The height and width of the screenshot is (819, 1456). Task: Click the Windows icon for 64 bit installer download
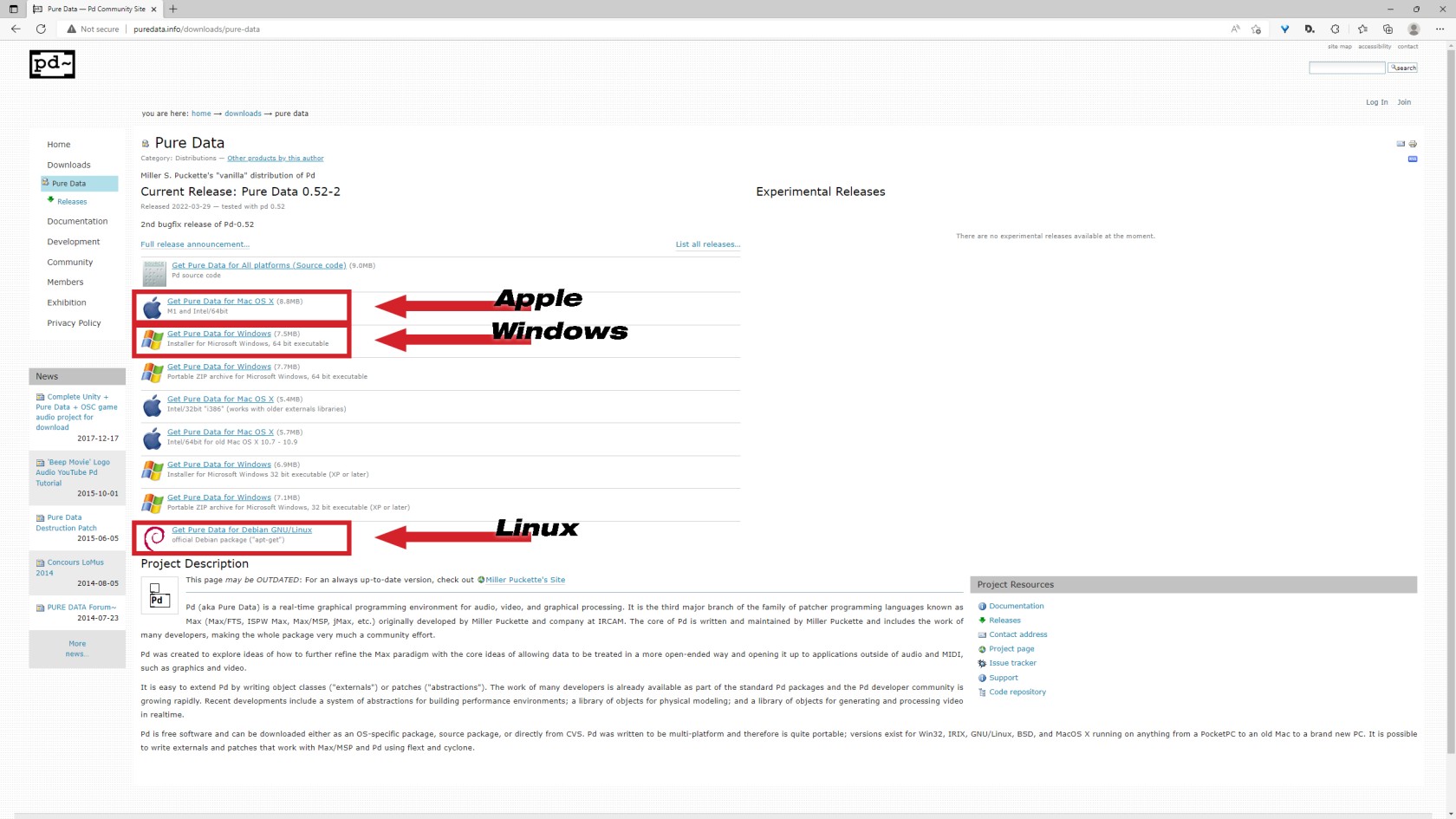click(153, 340)
